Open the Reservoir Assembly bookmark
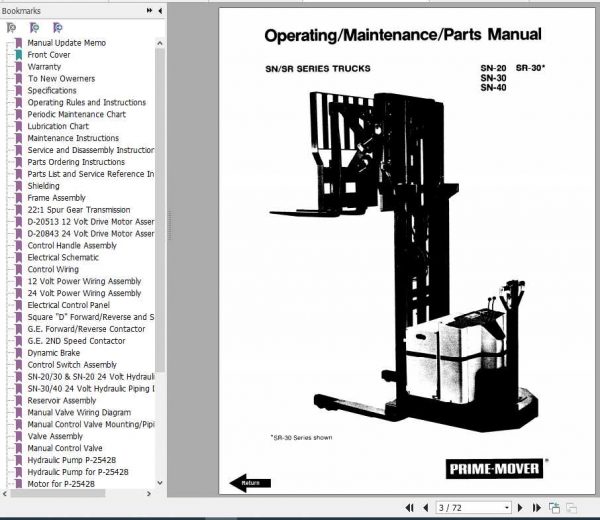 click(x=61, y=400)
